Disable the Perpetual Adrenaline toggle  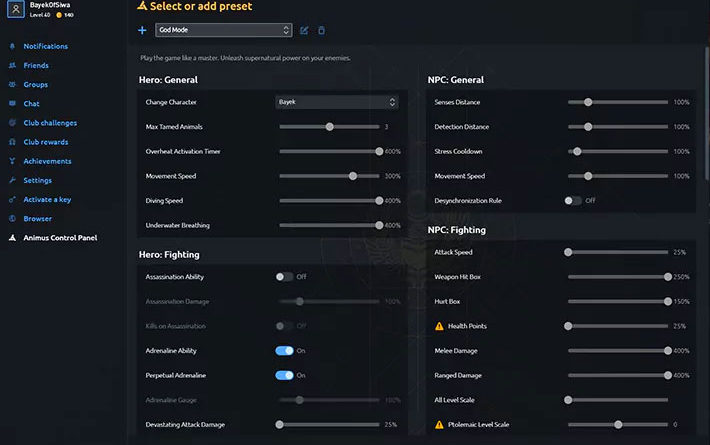click(x=285, y=375)
